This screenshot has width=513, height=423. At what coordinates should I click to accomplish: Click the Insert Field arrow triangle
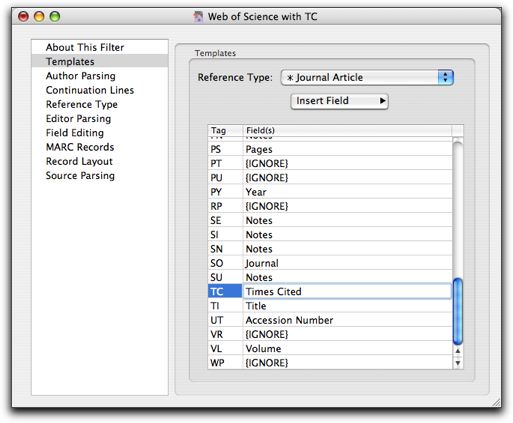[x=383, y=101]
